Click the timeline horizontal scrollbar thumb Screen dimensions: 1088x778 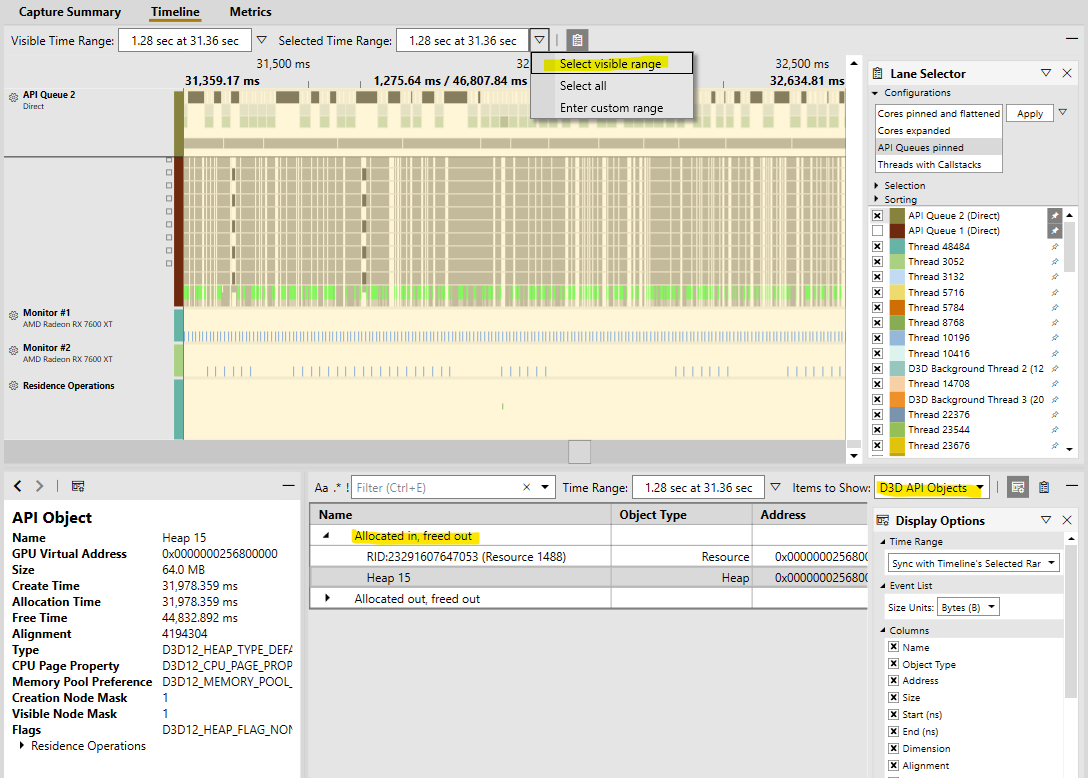[579, 452]
